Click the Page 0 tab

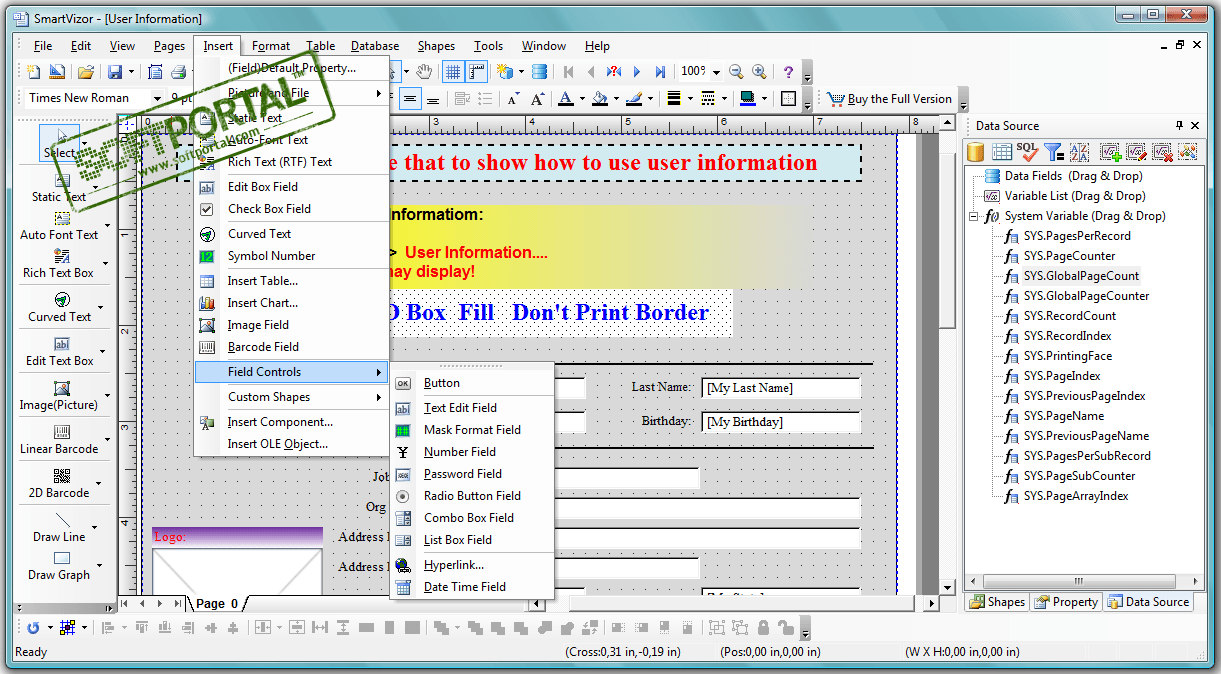217,603
